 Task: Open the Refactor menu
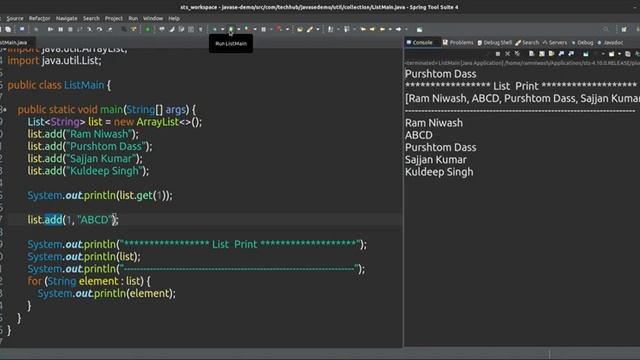40,18
